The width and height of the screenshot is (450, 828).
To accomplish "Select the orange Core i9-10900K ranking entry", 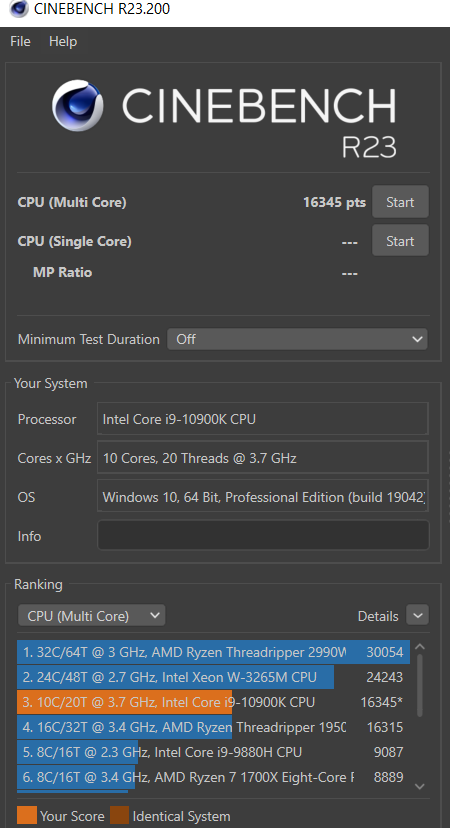I will [x=213, y=702].
